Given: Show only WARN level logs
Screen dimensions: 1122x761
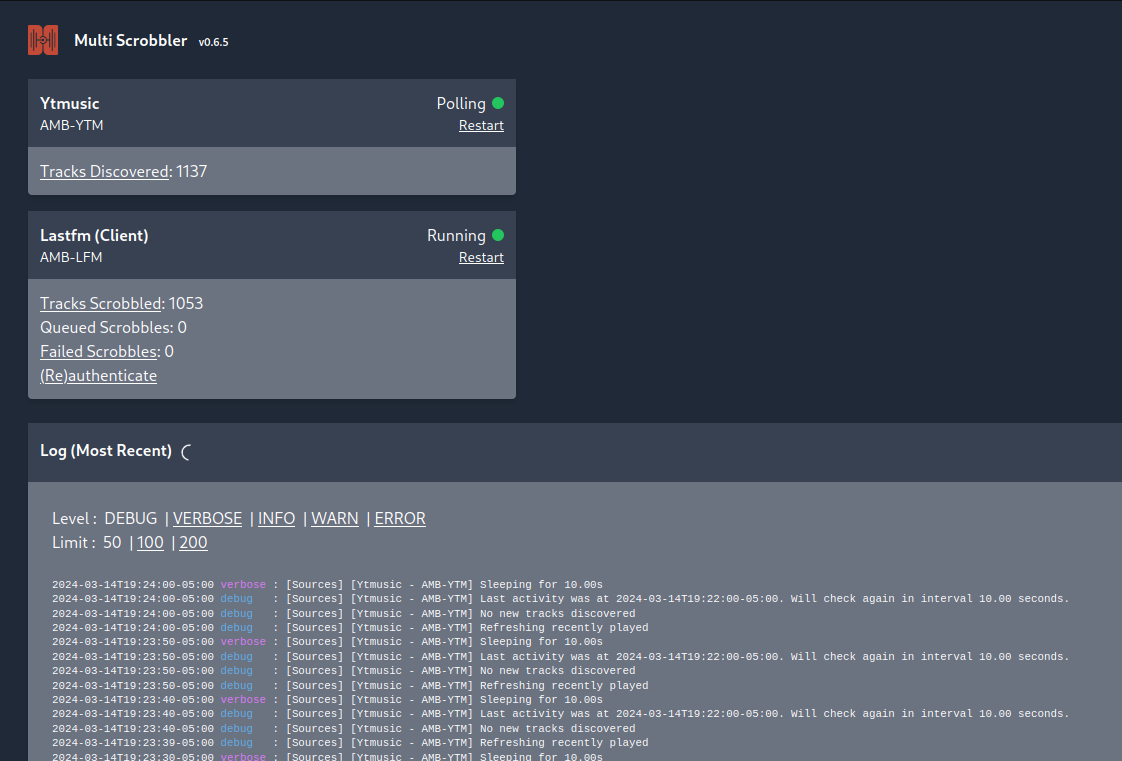Looking at the screenshot, I should [335, 518].
